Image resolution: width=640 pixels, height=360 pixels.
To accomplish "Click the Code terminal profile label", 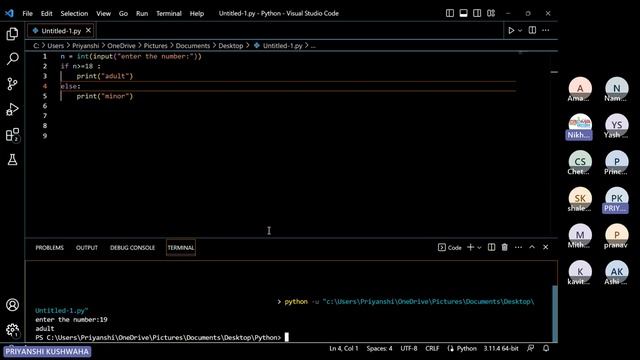I will (x=450, y=248).
